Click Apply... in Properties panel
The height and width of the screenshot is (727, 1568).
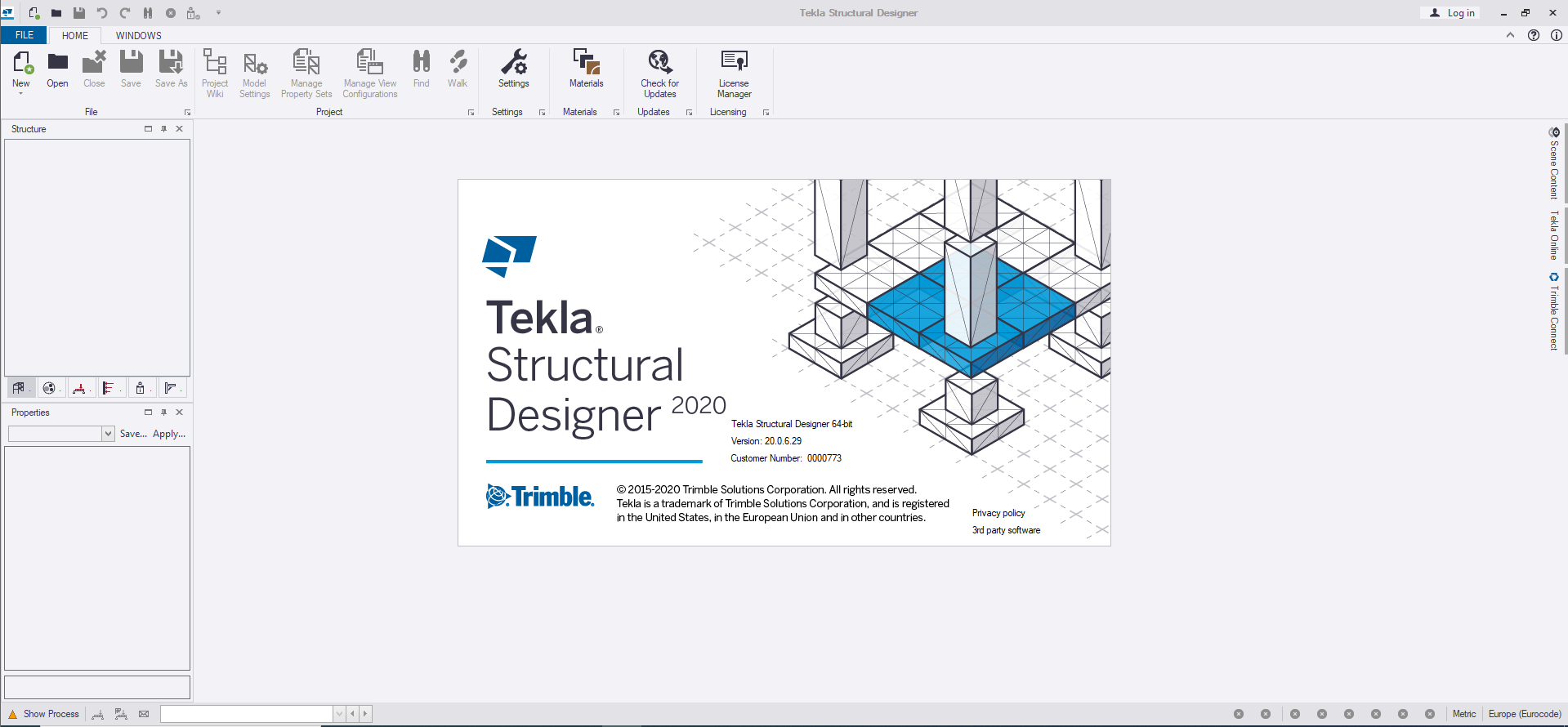pos(169,434)
